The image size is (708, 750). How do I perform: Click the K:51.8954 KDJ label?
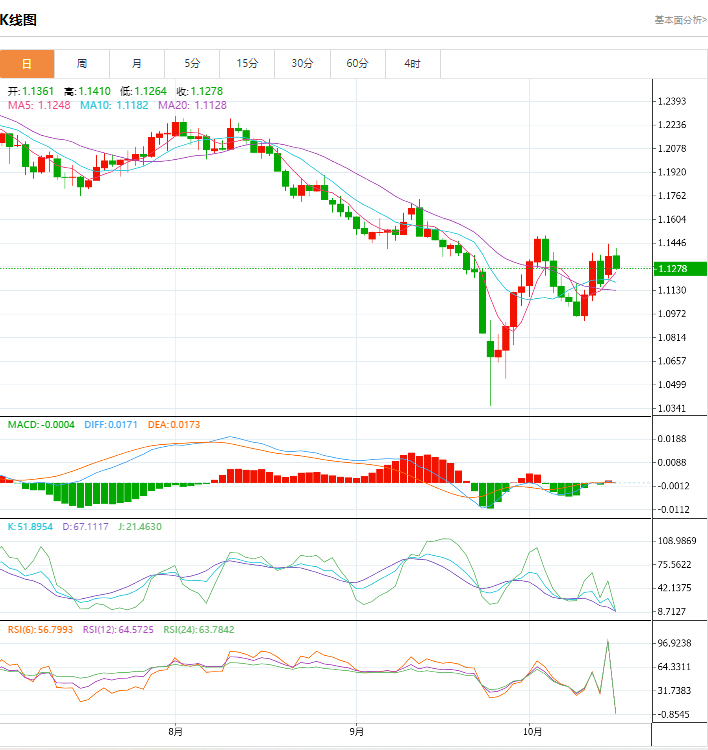point(30,527)
